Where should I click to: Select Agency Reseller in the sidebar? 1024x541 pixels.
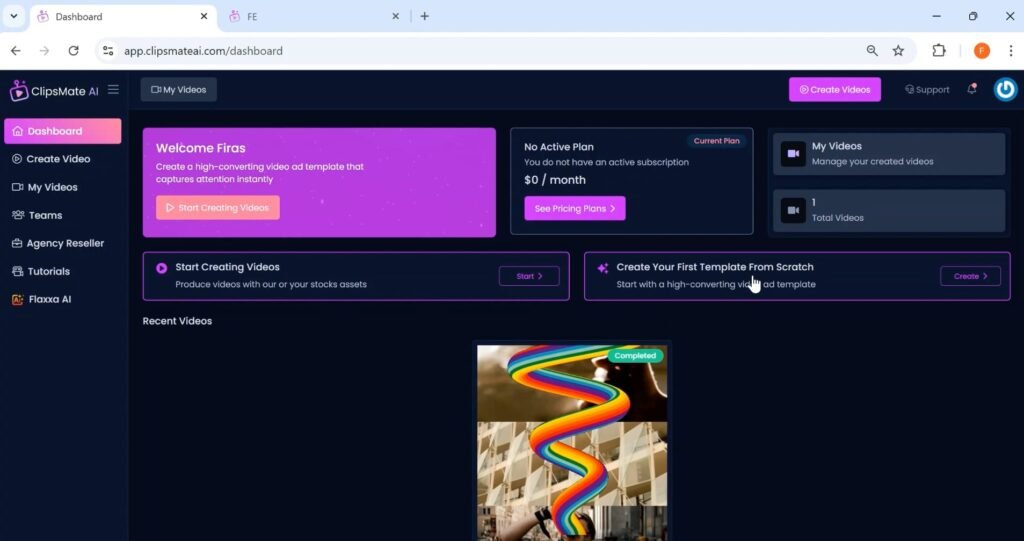(x=65, y=243)
